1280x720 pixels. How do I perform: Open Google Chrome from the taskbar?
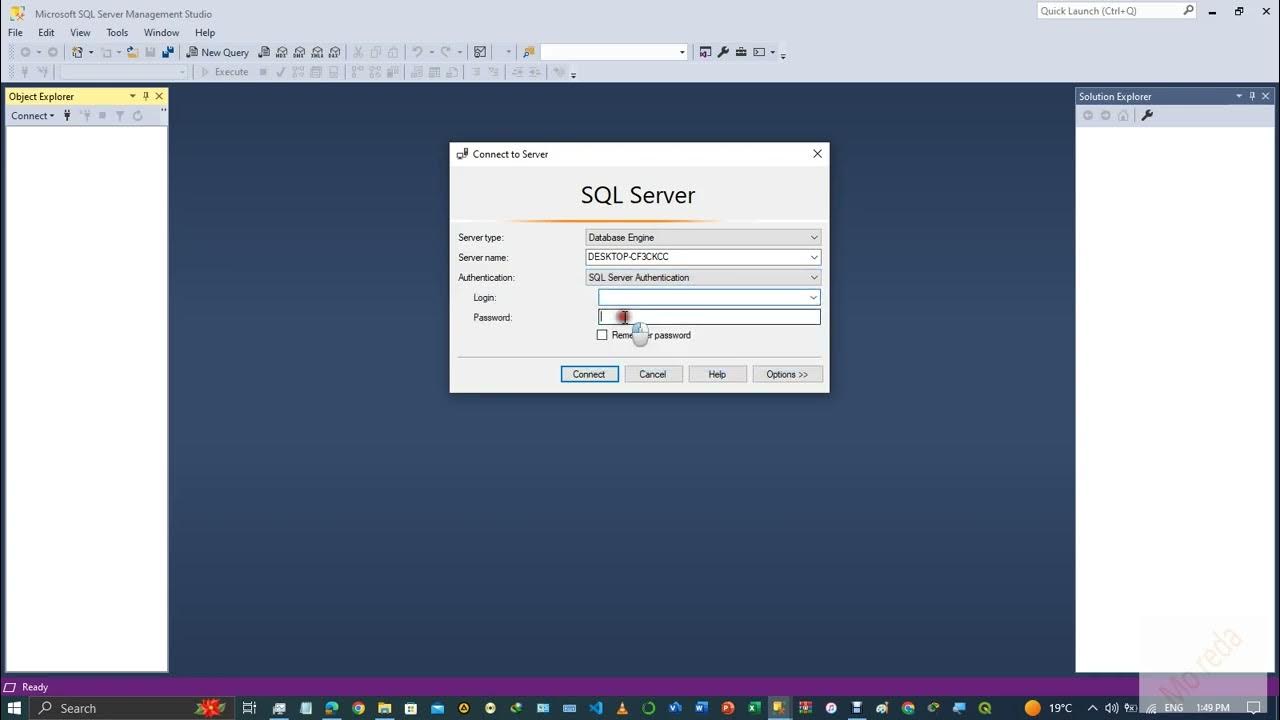pos(358,708)
